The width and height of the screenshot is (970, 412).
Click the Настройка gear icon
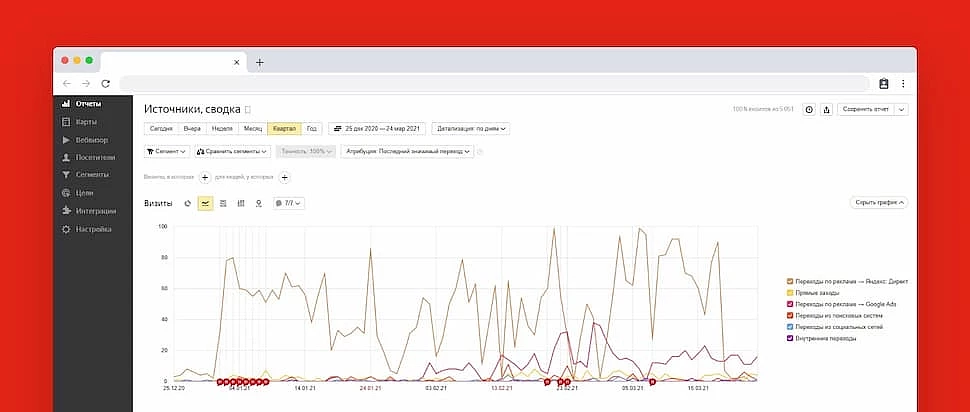click(66, 230)
